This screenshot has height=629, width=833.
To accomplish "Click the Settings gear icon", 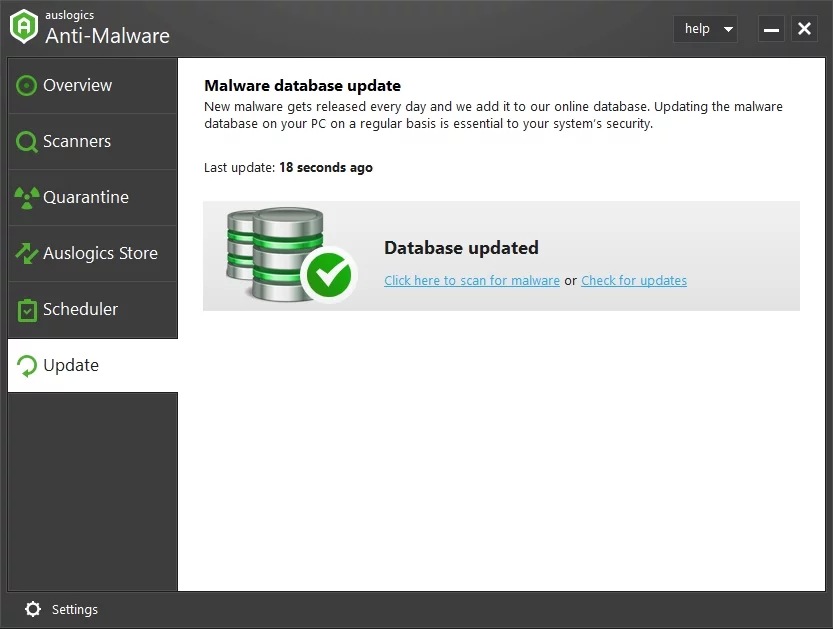I will [x=33, y=610].
